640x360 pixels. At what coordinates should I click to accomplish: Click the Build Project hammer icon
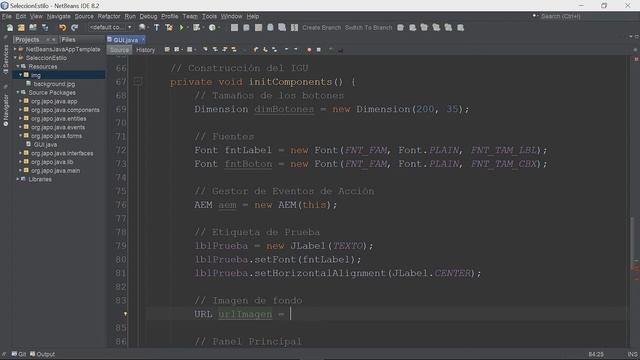tap(157, 28)
